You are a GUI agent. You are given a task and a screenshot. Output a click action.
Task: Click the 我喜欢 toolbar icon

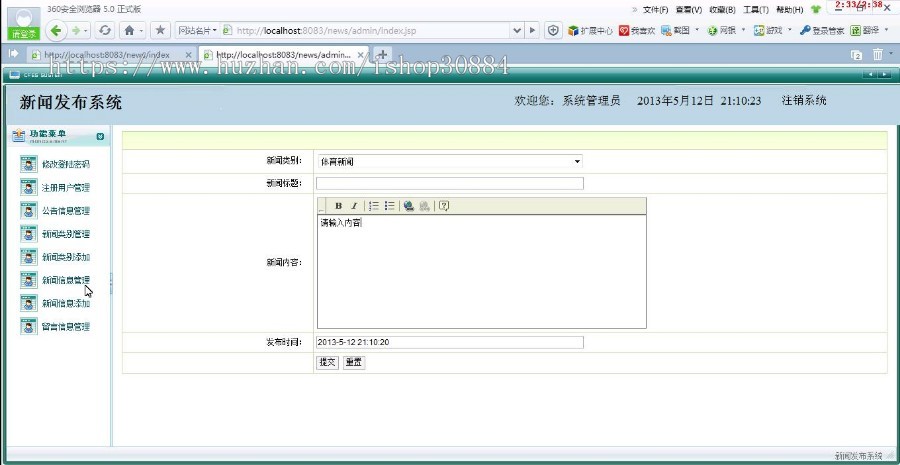(x=637, y=31)
